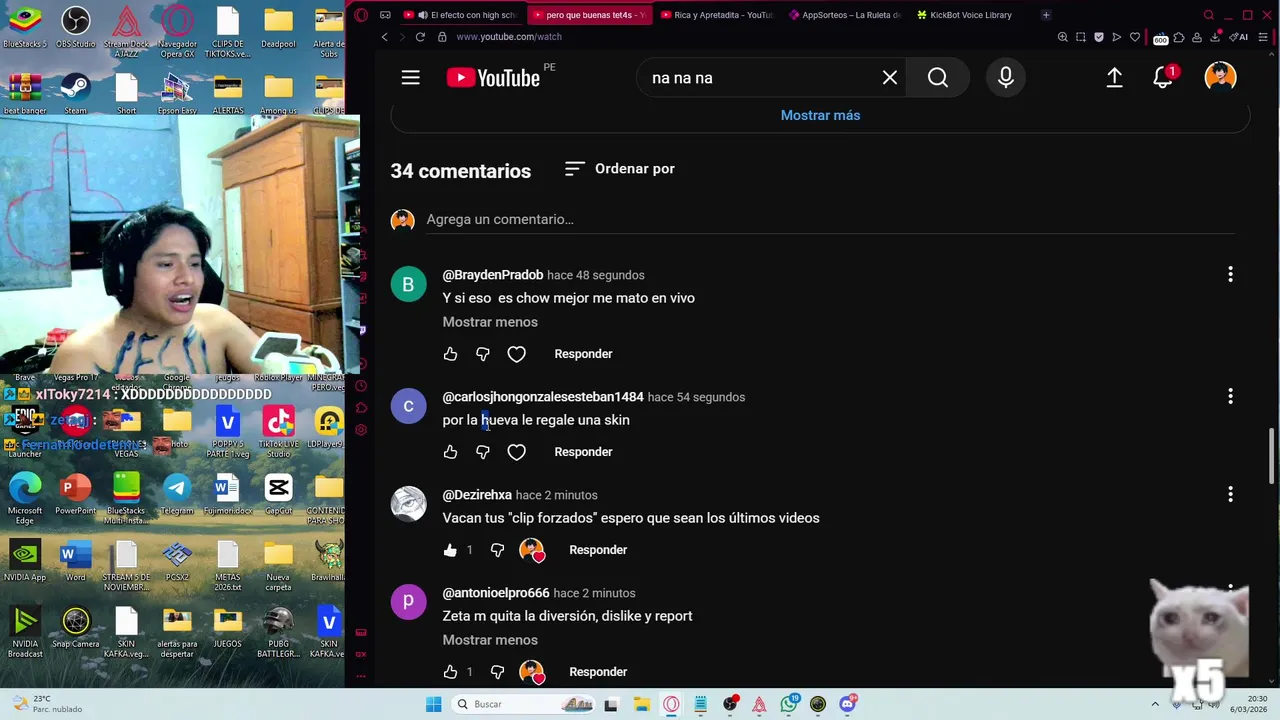Reply to @antonioelpro666 with Responder
Viewport: 1280px width, 720px height.
point(598,672)
